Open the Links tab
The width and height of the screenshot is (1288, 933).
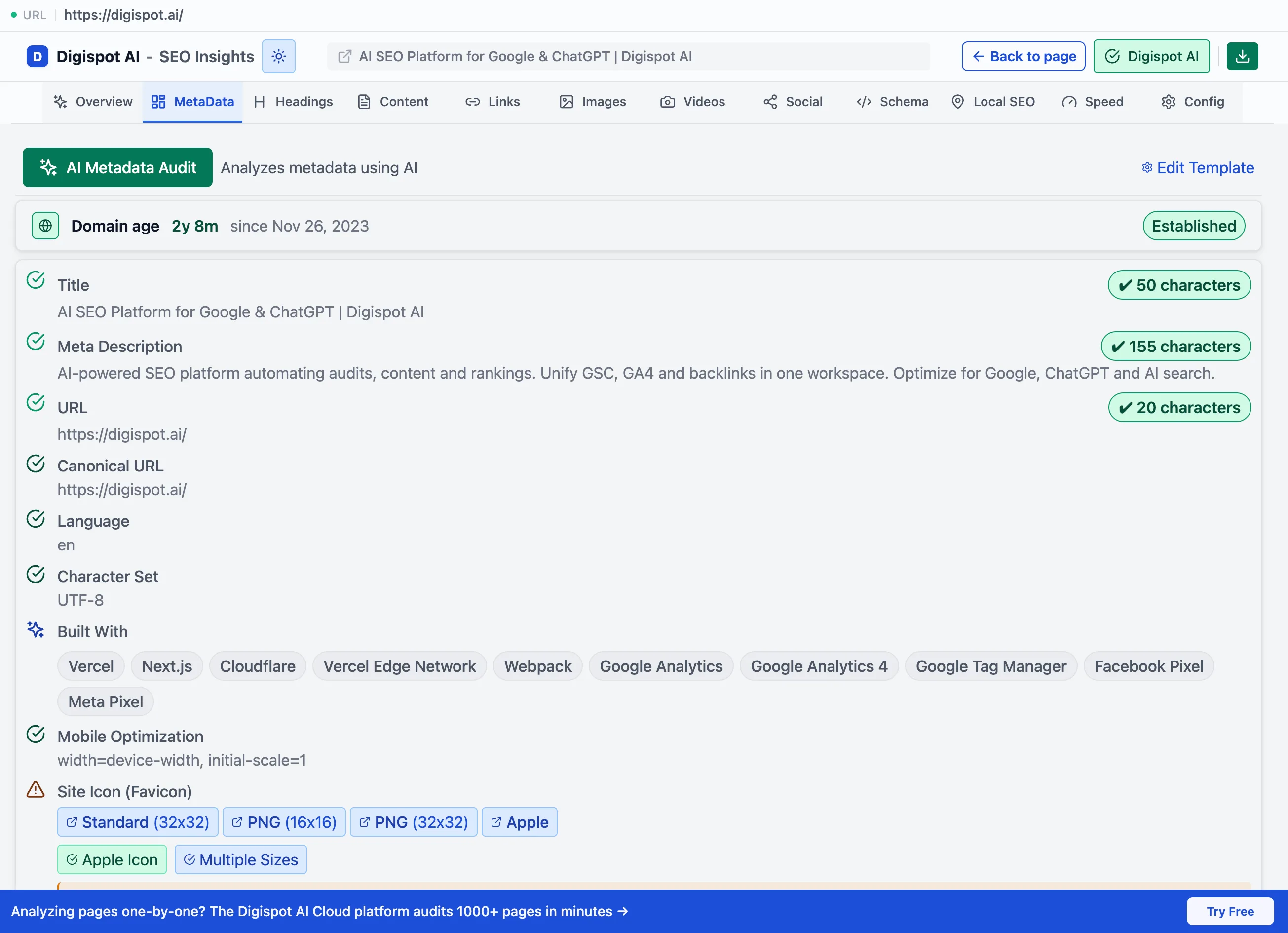click(x=493, y=102)
